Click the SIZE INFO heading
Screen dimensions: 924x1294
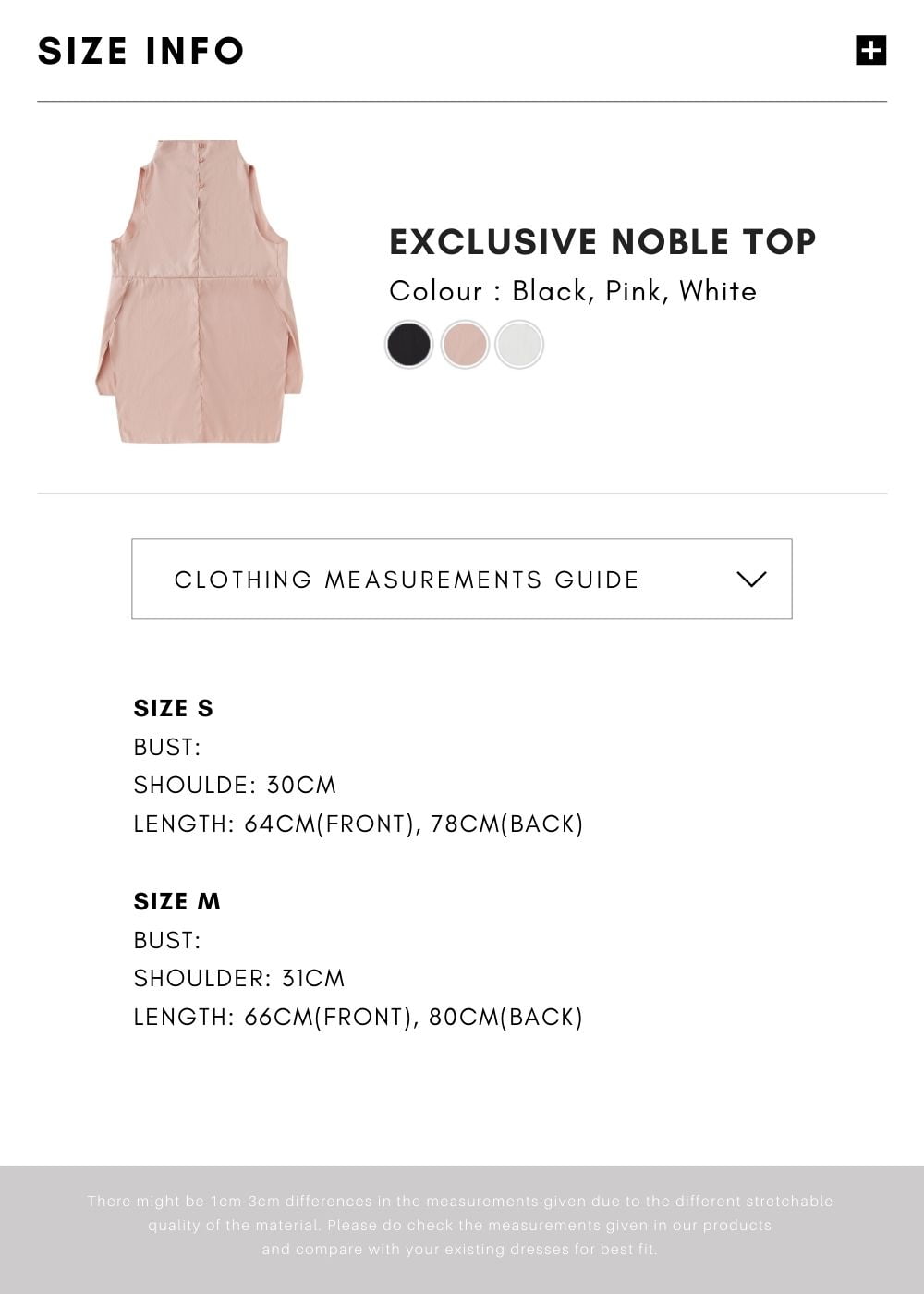[140, 51]
